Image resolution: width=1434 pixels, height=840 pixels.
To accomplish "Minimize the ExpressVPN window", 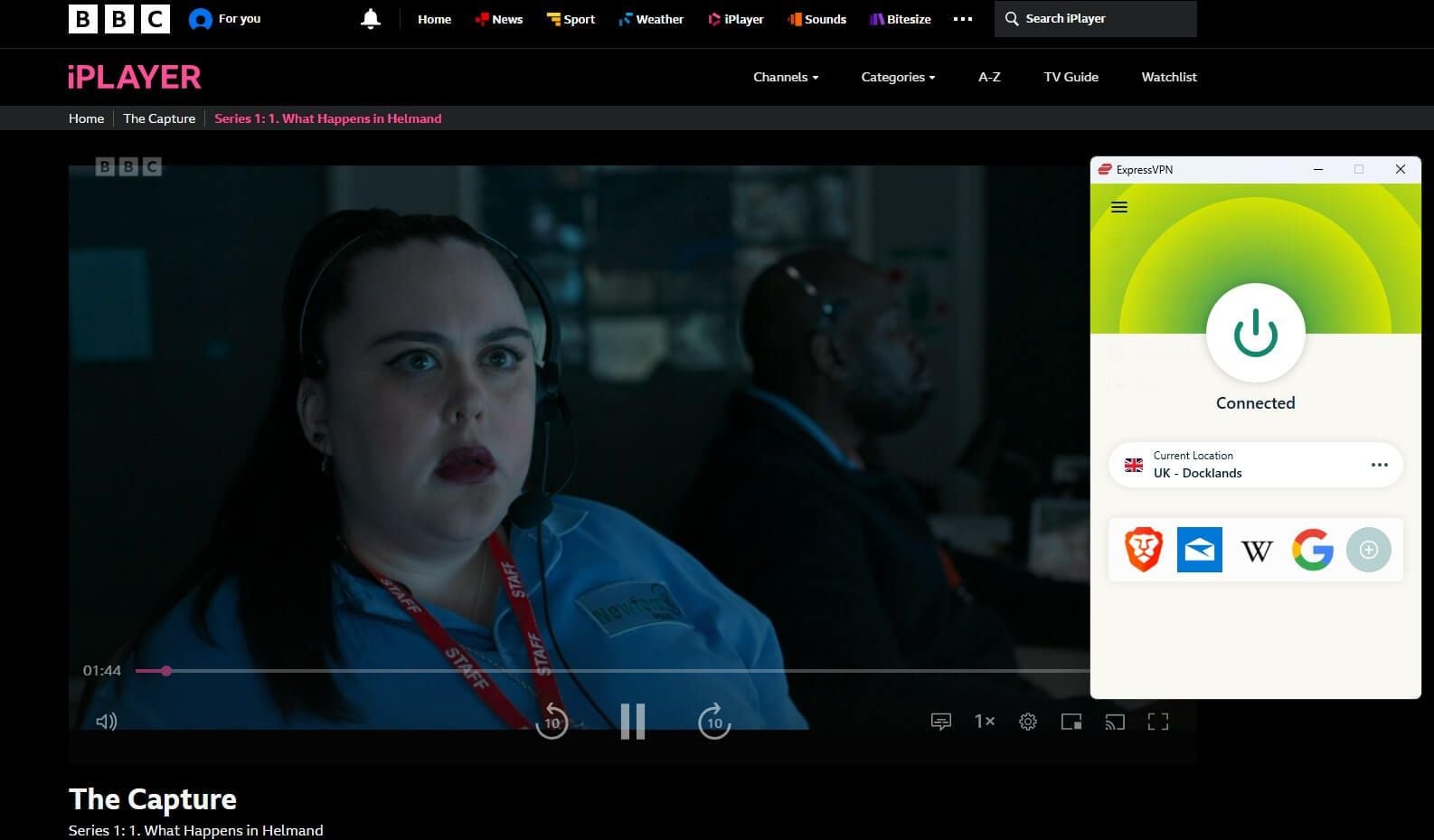I will click(1318, 169).
